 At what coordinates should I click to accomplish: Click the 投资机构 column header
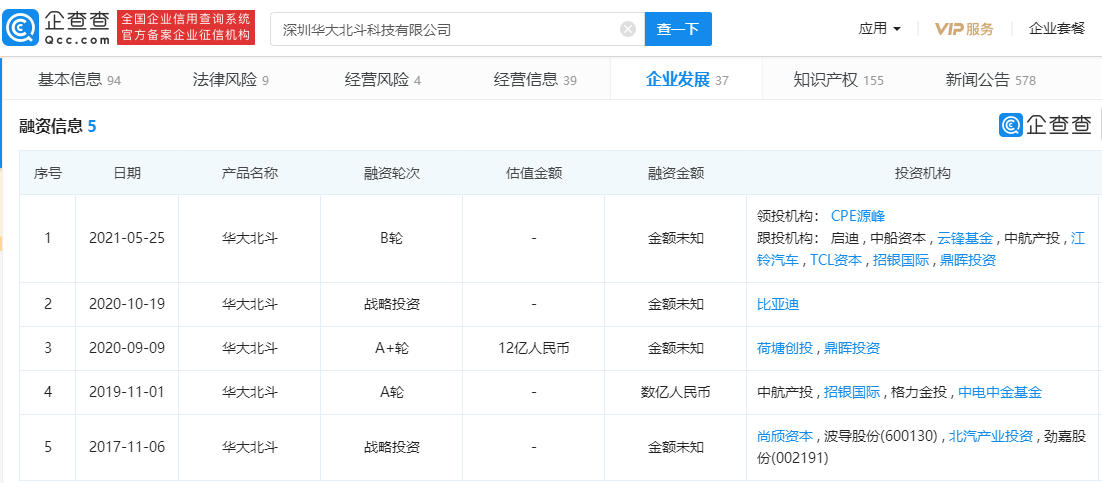[923, 174]
